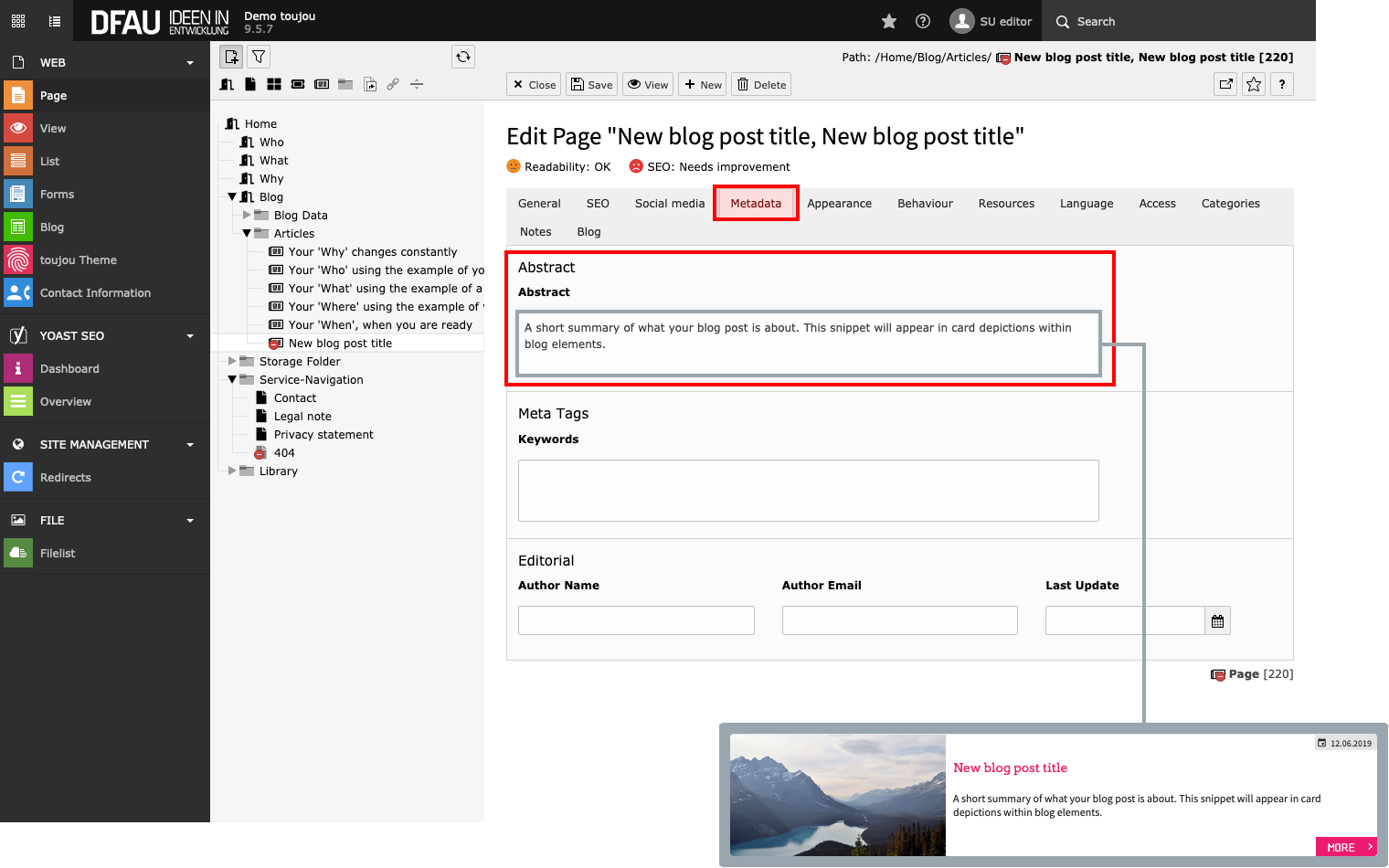Collapse the Blog tree node
Image resolution: width=1389 pixels, height=868 pixels.
232,197
